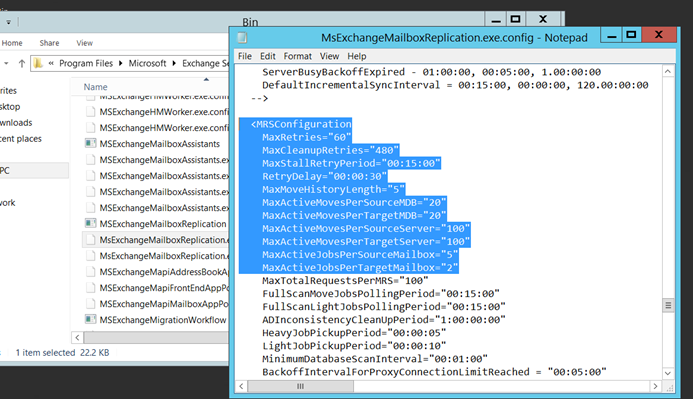The height and width of the screenshot is (399, 693).
Task: Open the Notepad File menu
Action: pos(244,56)
